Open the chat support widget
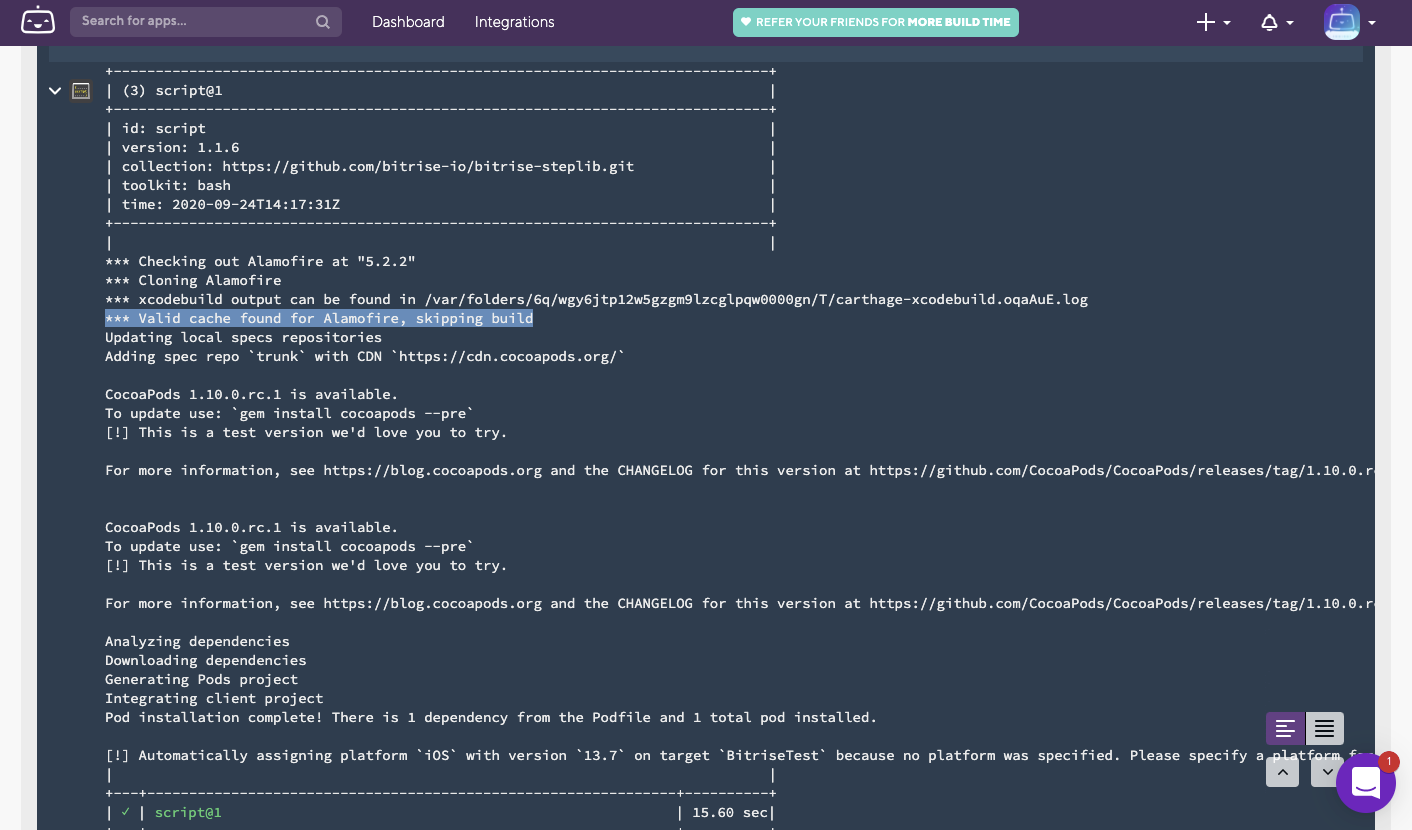This screenshot has width=1412, height=830. [x=1366, y=783]
